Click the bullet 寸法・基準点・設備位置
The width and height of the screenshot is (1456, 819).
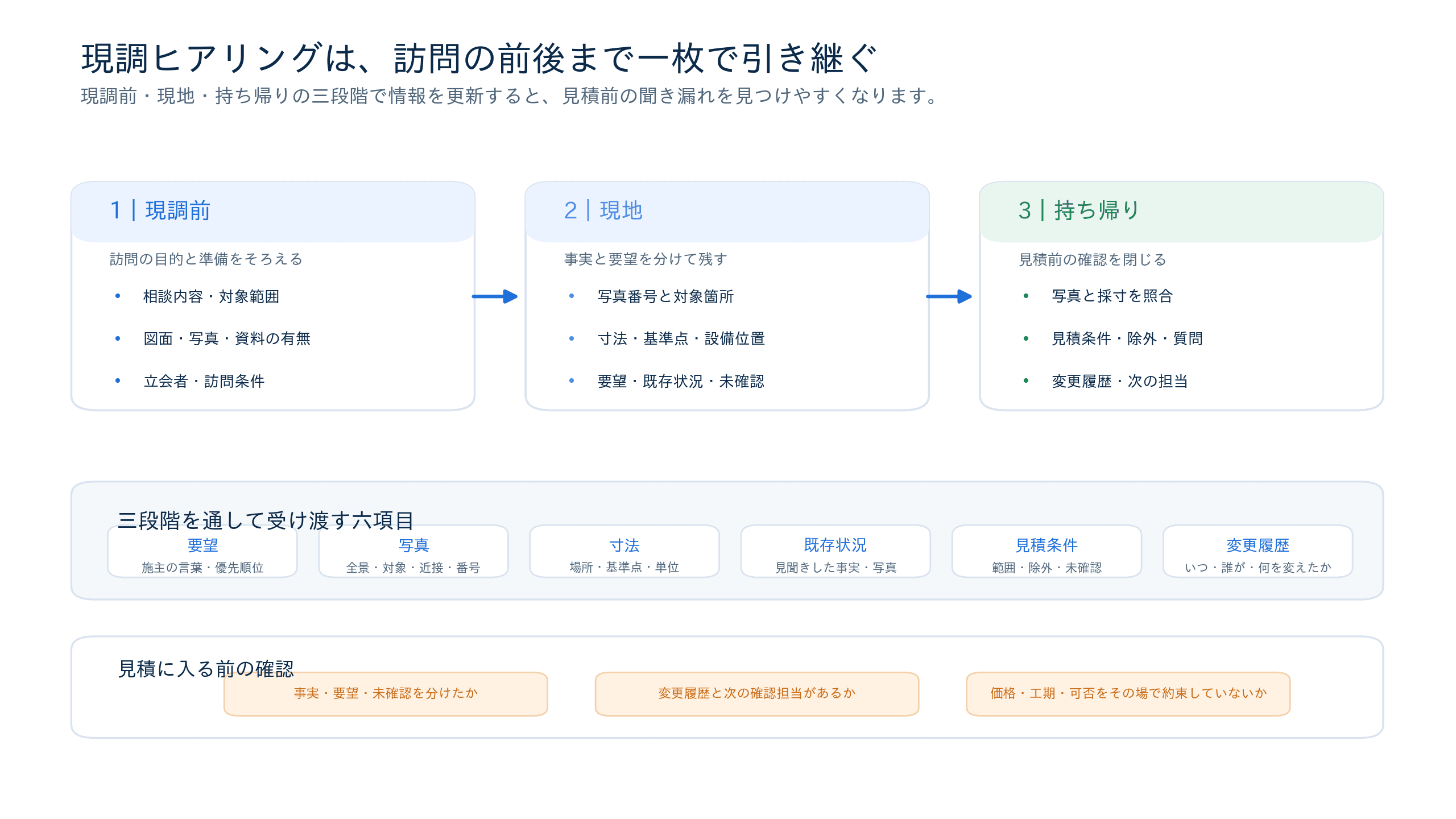681,339
